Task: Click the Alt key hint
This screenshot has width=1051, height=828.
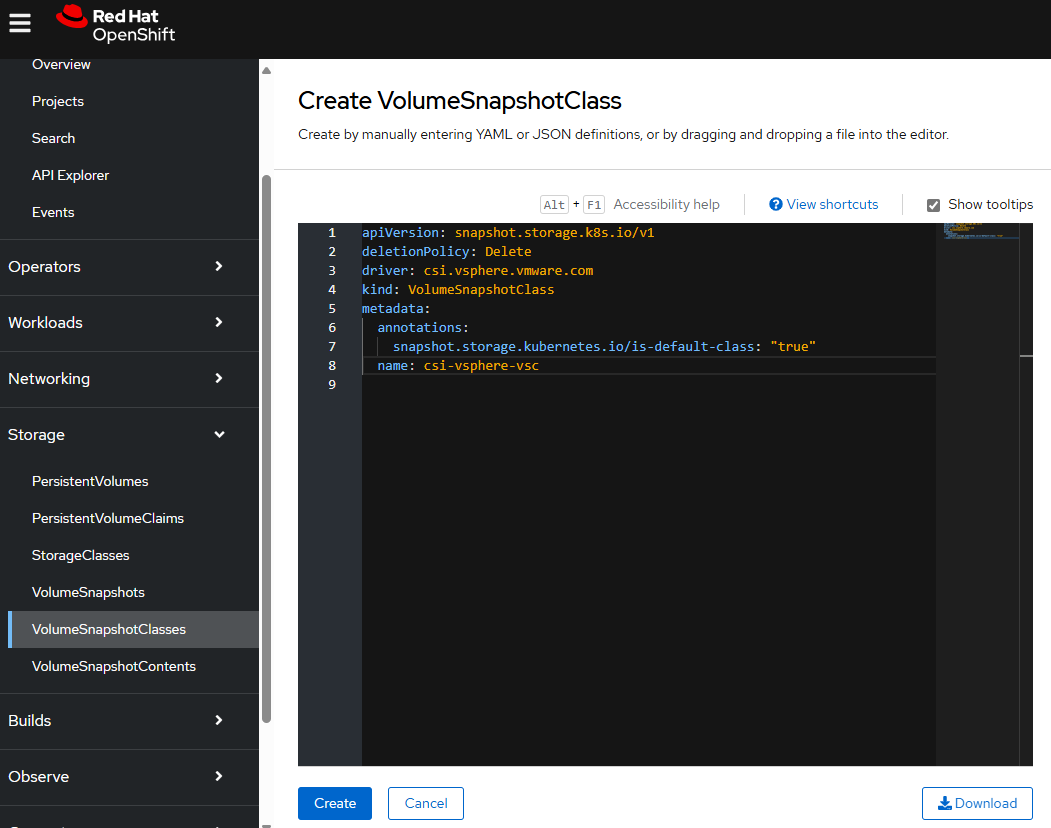Action: 554,204
